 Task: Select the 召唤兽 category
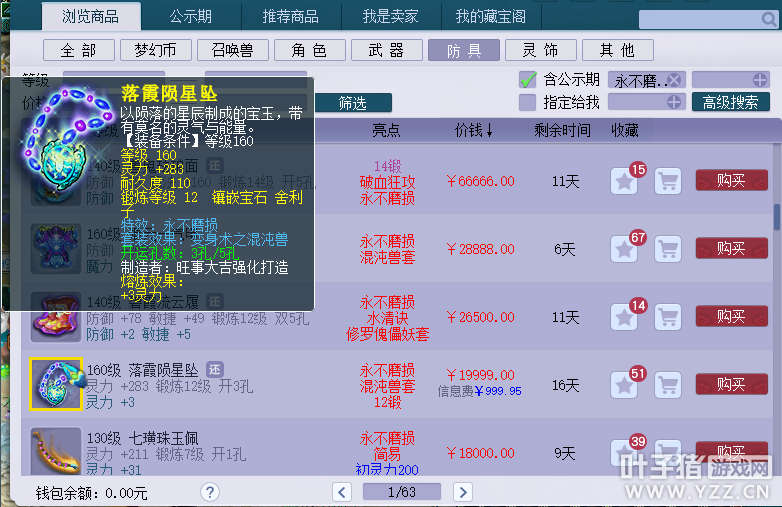pos(233,50)
